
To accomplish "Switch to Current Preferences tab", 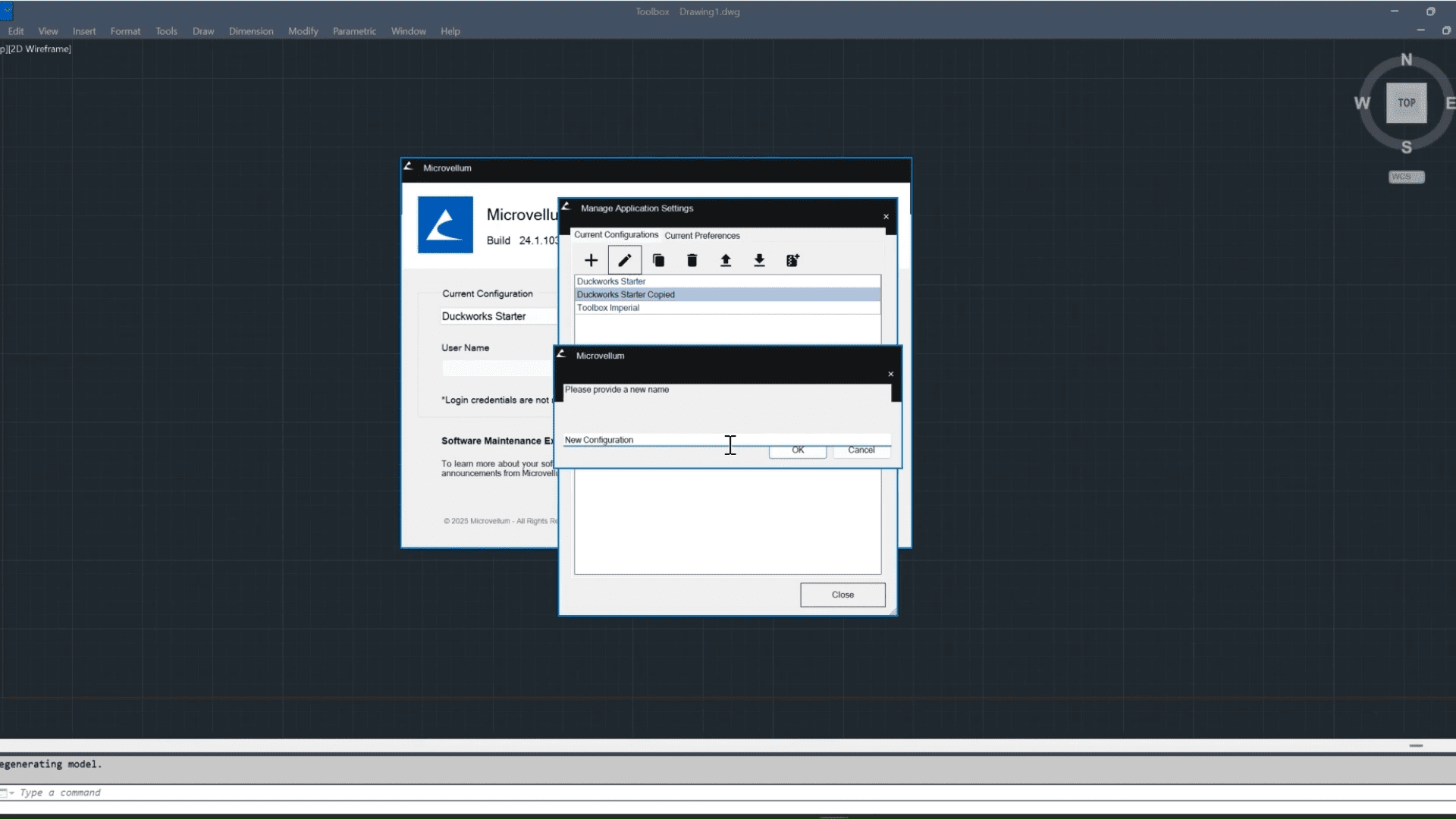I will pyautogui.click(x=701, y=235).
